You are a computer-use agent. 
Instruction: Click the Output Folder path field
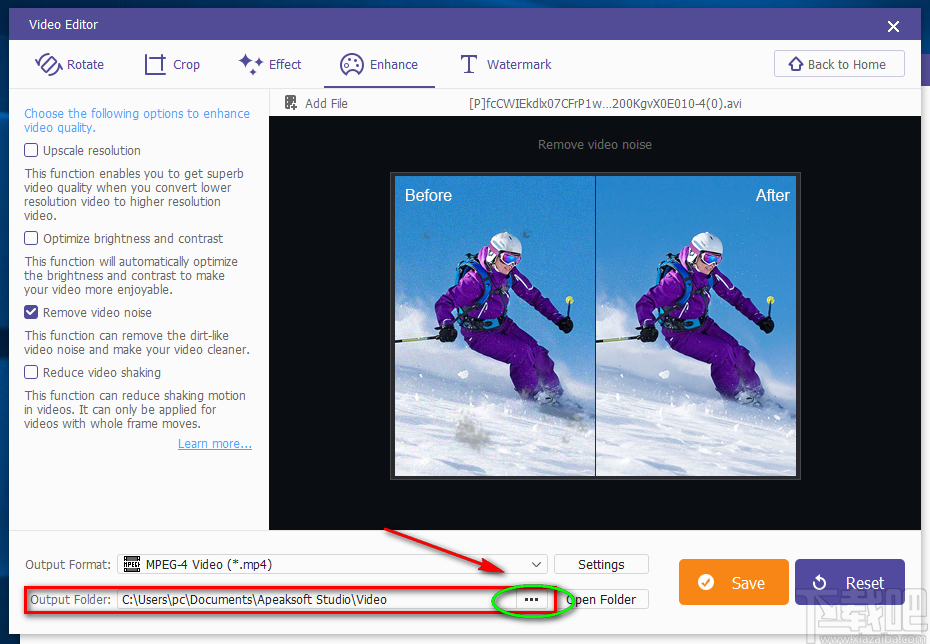[x=317, y=600]
